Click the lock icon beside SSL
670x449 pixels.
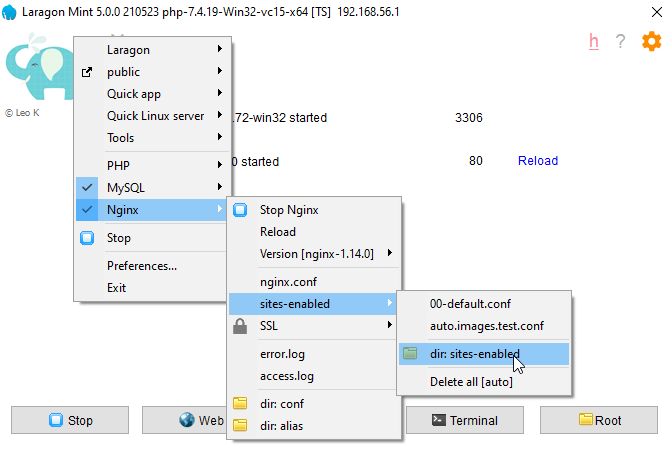point(240,326)
